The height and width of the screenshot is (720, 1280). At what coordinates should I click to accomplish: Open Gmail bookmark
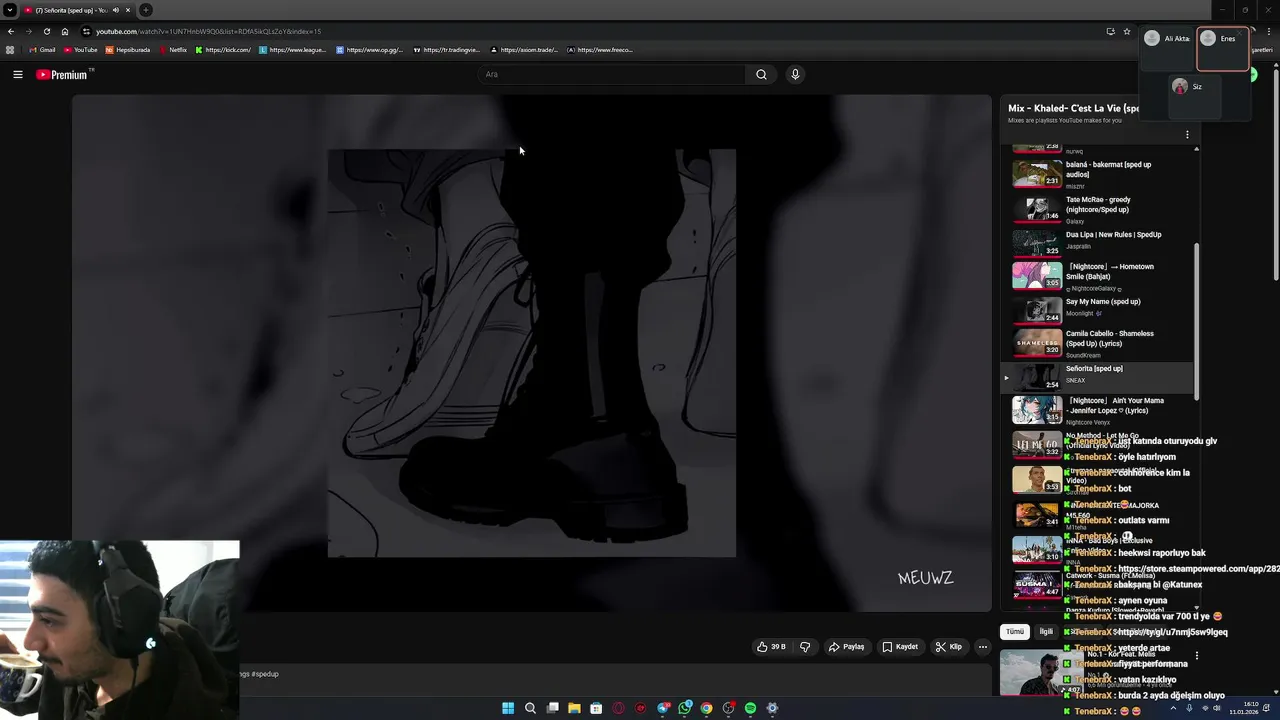[42, 50]
